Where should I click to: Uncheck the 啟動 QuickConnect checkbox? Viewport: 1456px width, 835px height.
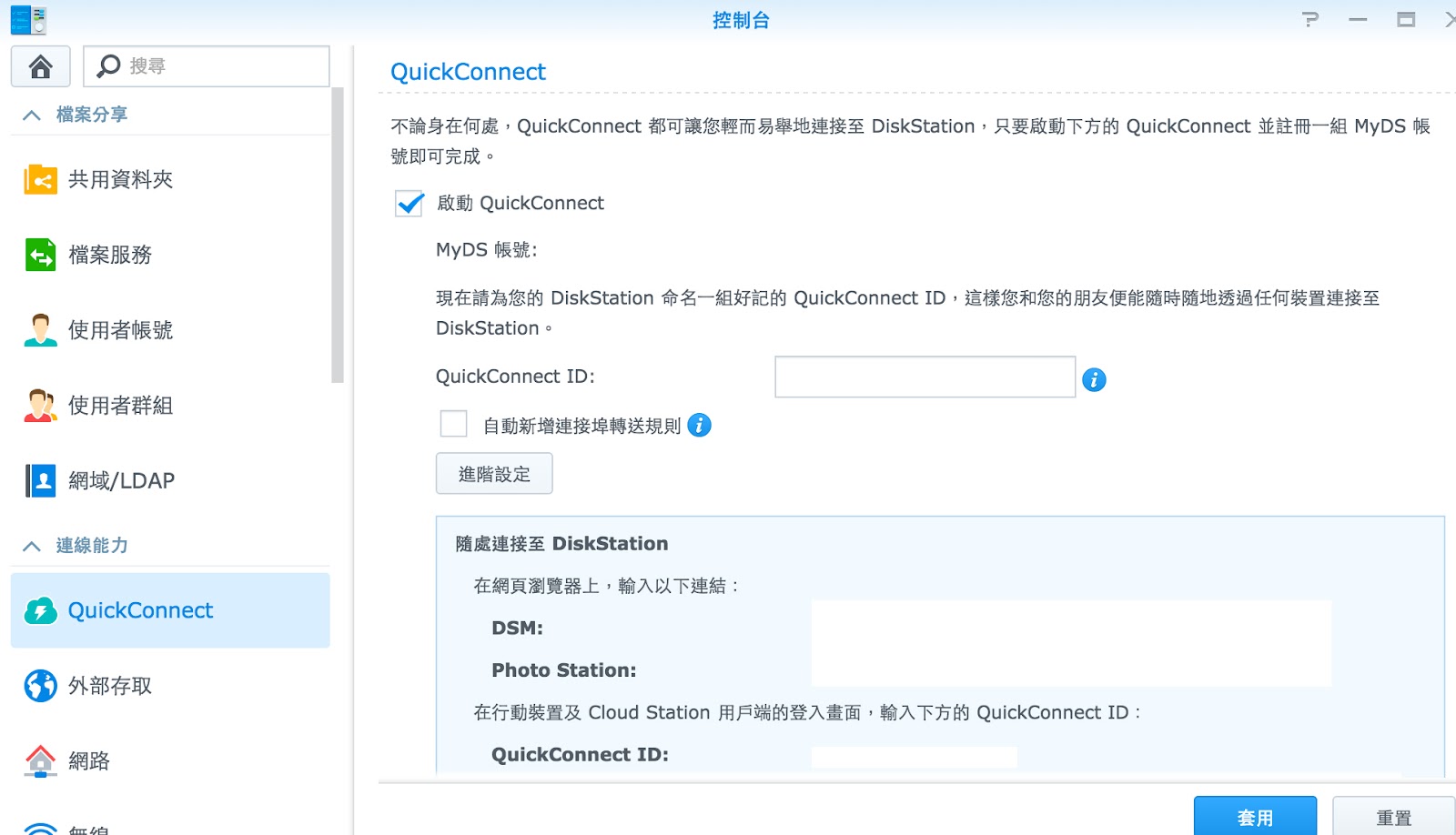click(x=409, y=203)
